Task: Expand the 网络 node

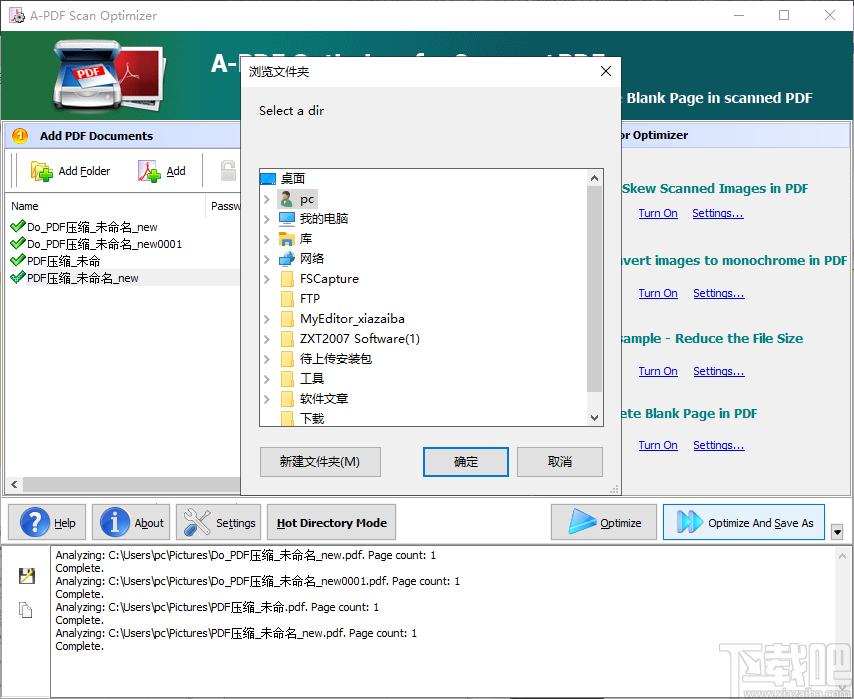Action: click(x=267, y=259)
